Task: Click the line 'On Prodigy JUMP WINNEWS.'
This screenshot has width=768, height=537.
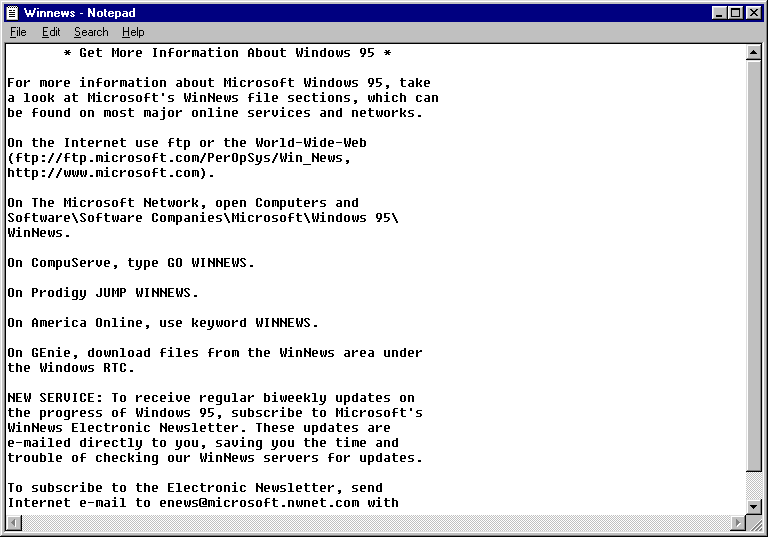Action: coord(103,293)
